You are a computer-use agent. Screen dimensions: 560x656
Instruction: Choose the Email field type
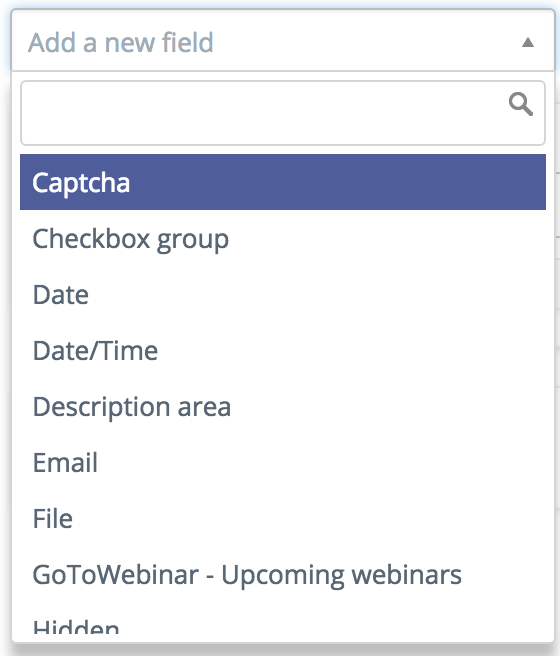283,463
